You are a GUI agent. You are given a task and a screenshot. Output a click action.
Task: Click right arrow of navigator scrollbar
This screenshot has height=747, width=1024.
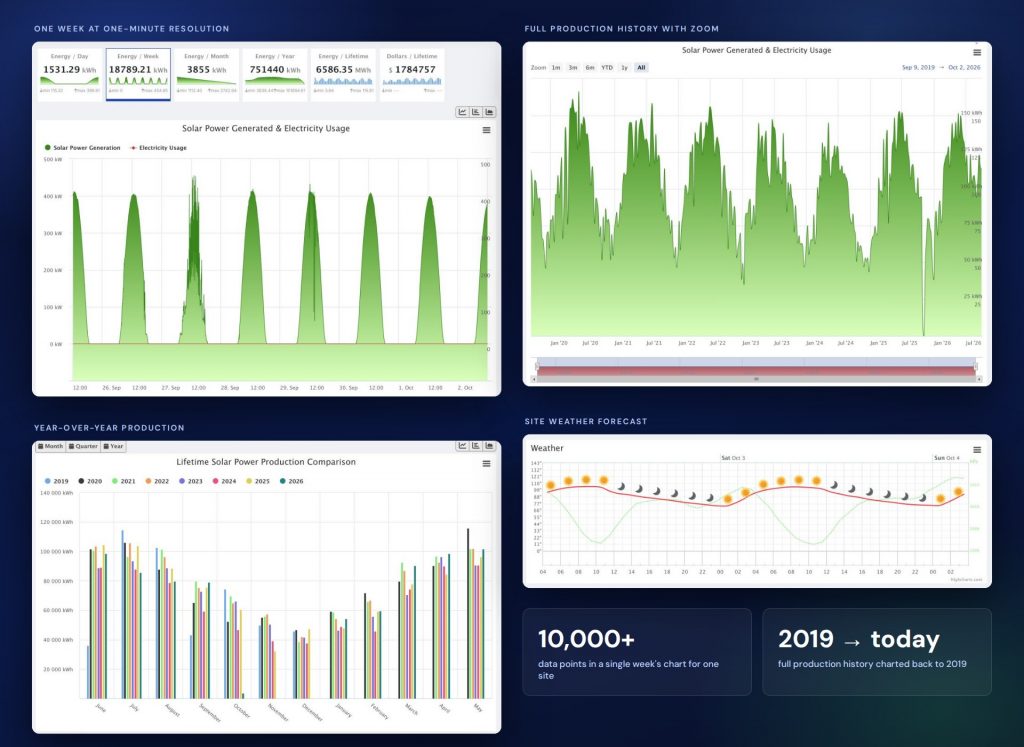[x=978, y=379]
